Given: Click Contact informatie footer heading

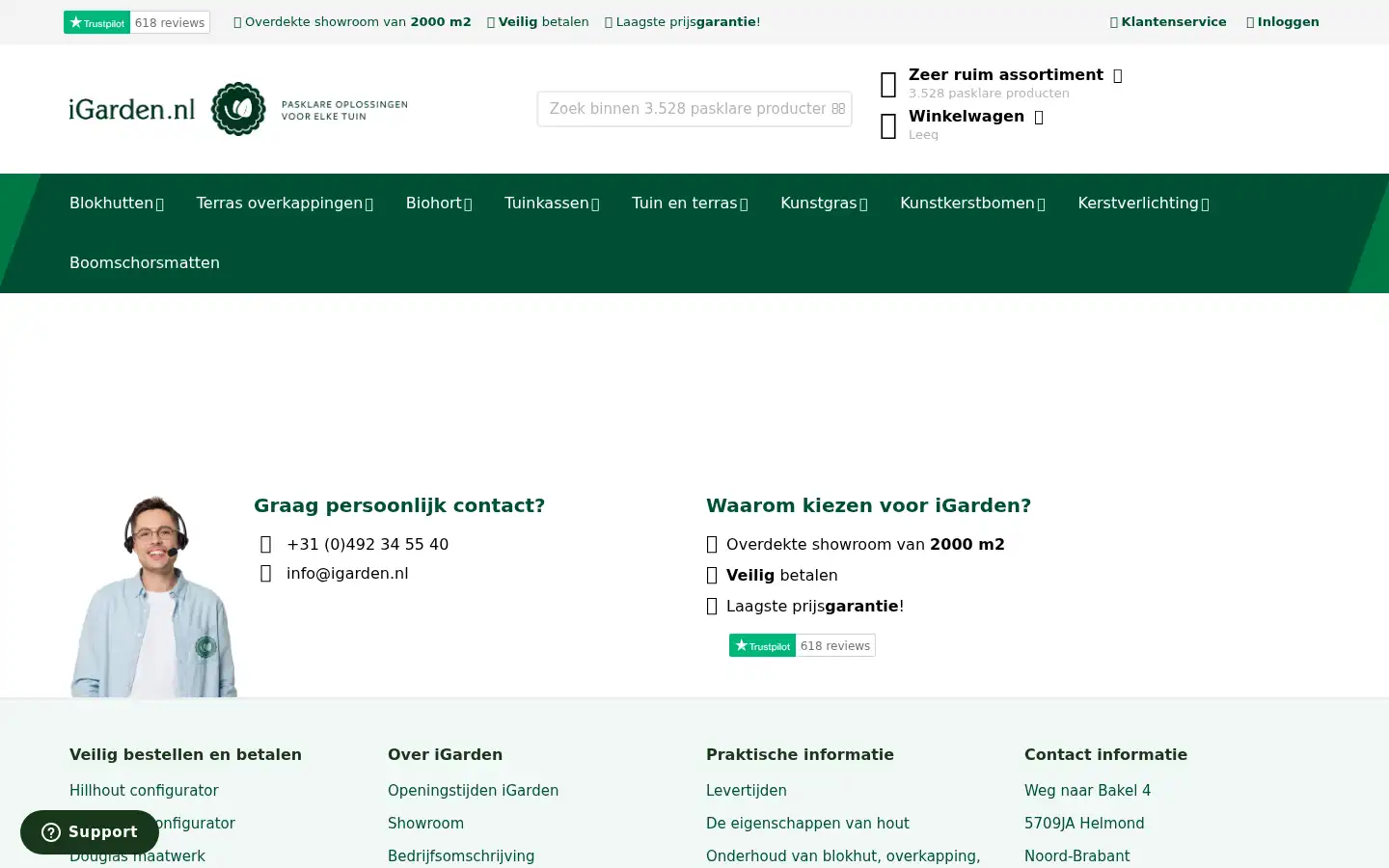Looking at the screenshot, I should 1105,755.
